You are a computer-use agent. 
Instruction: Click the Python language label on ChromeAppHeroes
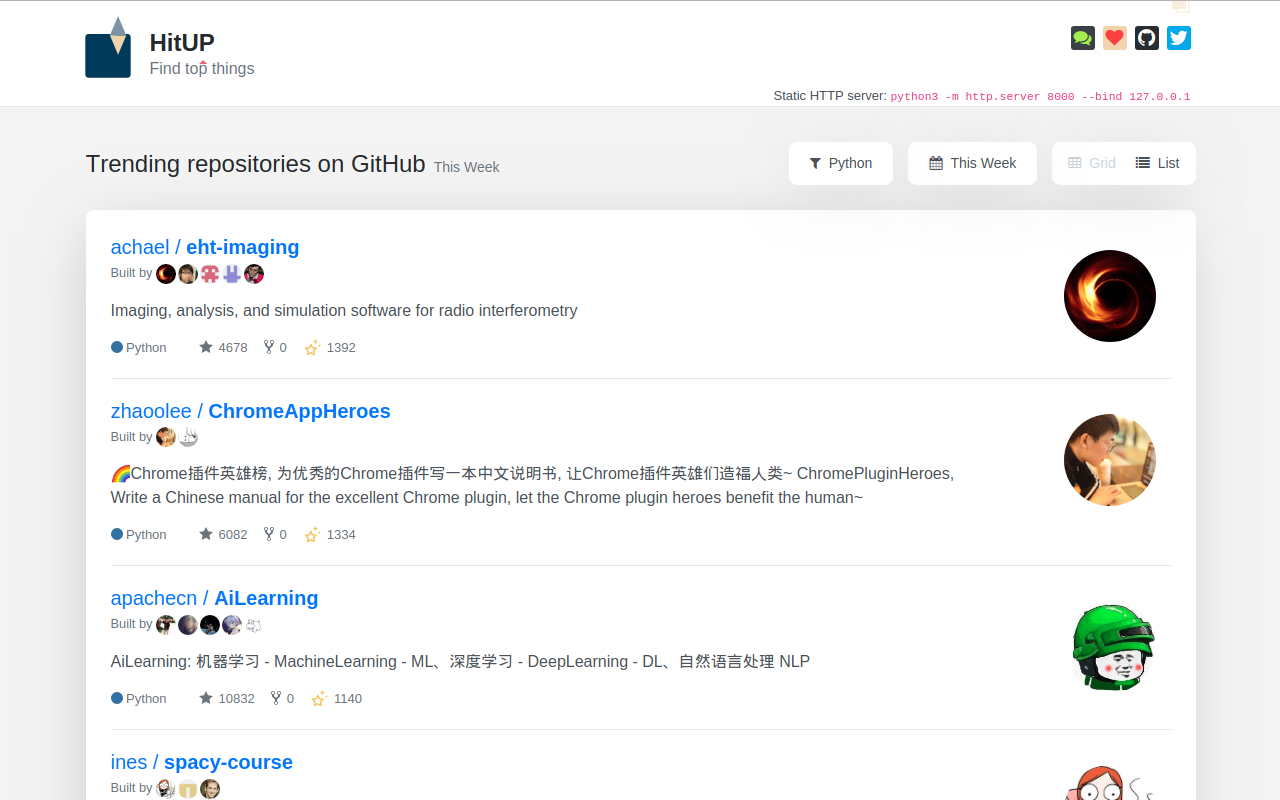tap(139, 534)
